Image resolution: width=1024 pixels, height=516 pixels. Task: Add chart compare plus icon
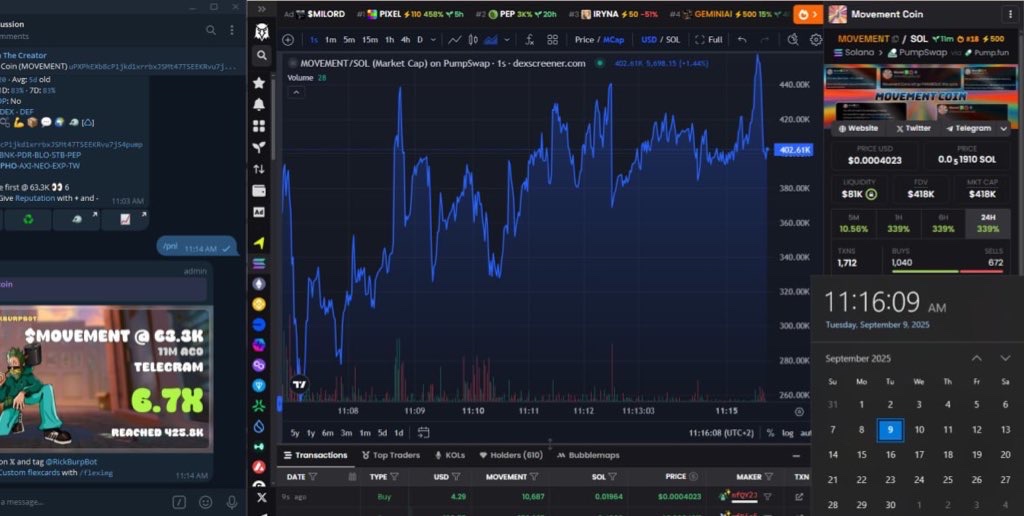pos(288,40)
